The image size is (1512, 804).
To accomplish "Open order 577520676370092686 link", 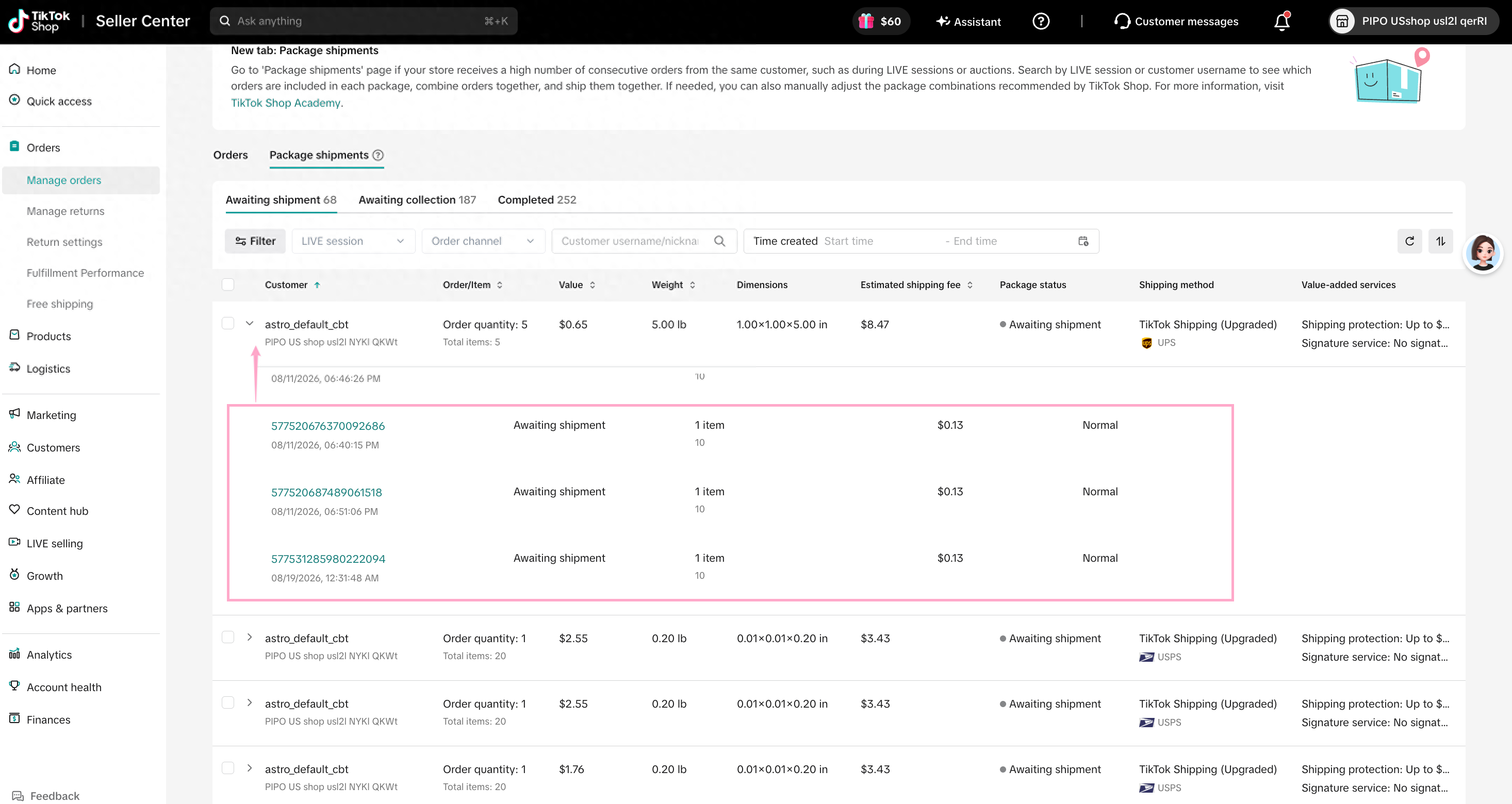I will [x=327, y=426].
